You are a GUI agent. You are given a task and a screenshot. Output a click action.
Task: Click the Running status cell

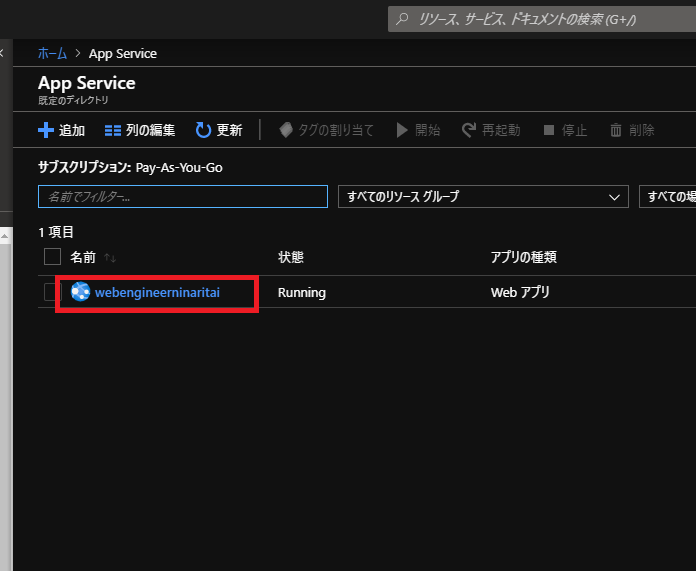coord(302,293)
